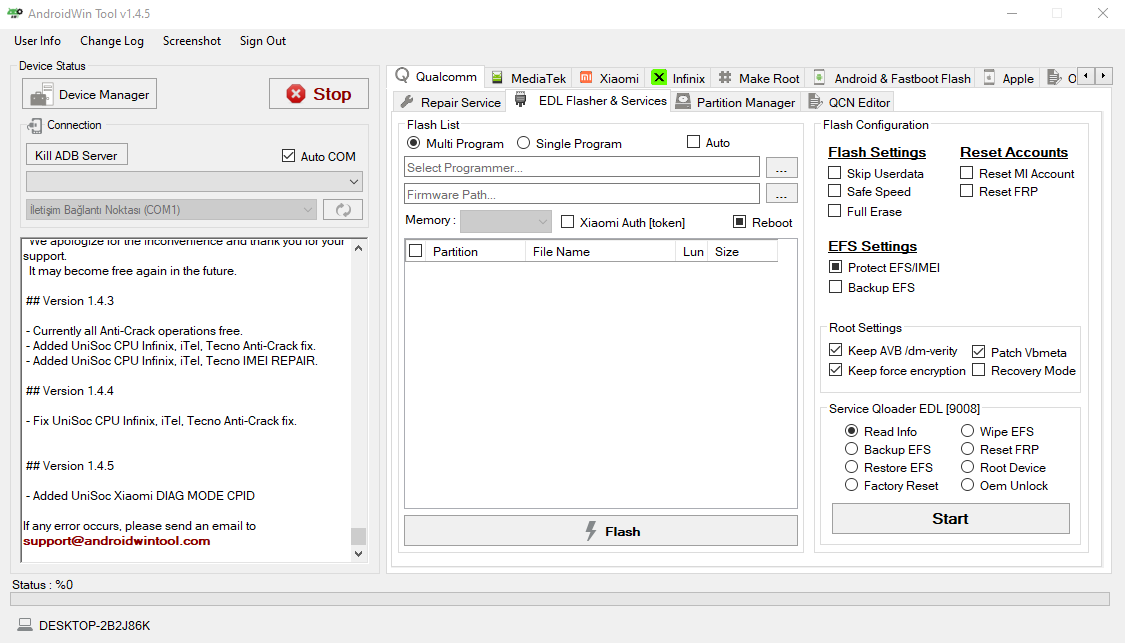Viewport: 1125px width, 643px height.
Task: Check Backup EFS under EFS Settings
Action: pyautogui.click(x=835, y=287)
